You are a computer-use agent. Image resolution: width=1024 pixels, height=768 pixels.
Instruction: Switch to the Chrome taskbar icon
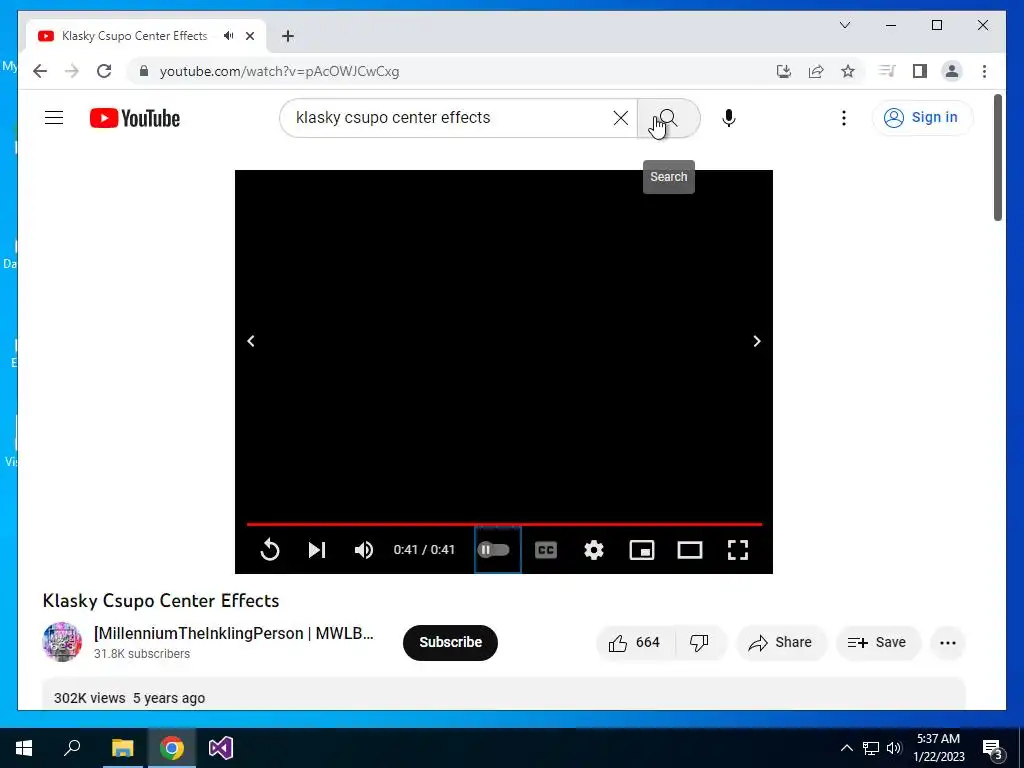click(172, 748)
